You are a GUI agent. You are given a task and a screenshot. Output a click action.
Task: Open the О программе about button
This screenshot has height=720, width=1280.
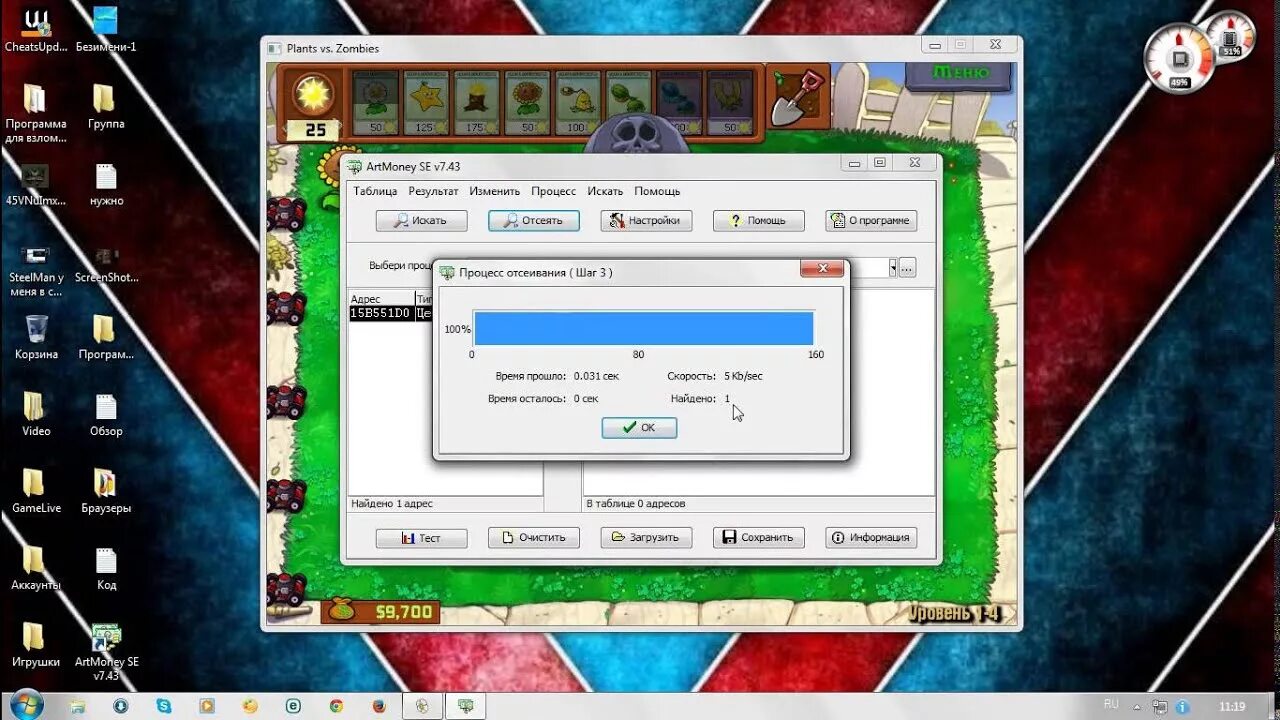pos(871,220)
